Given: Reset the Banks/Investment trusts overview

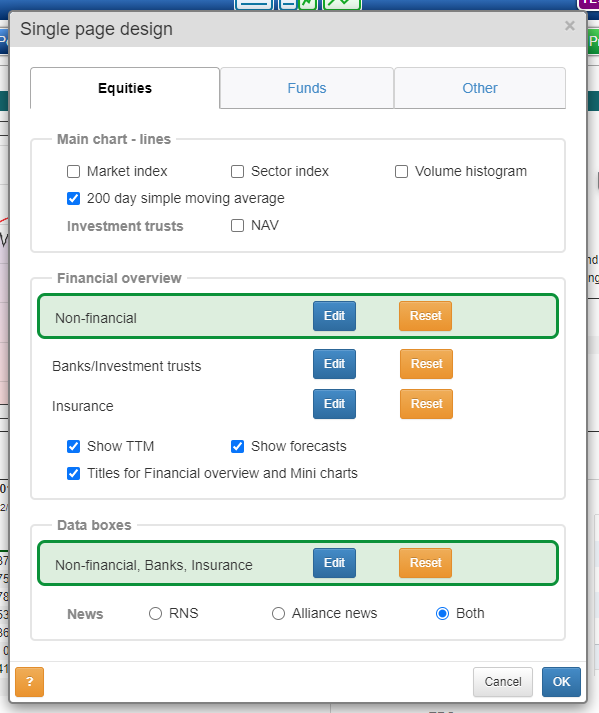Looking at the screenshot, I should [x=426, y=364].
